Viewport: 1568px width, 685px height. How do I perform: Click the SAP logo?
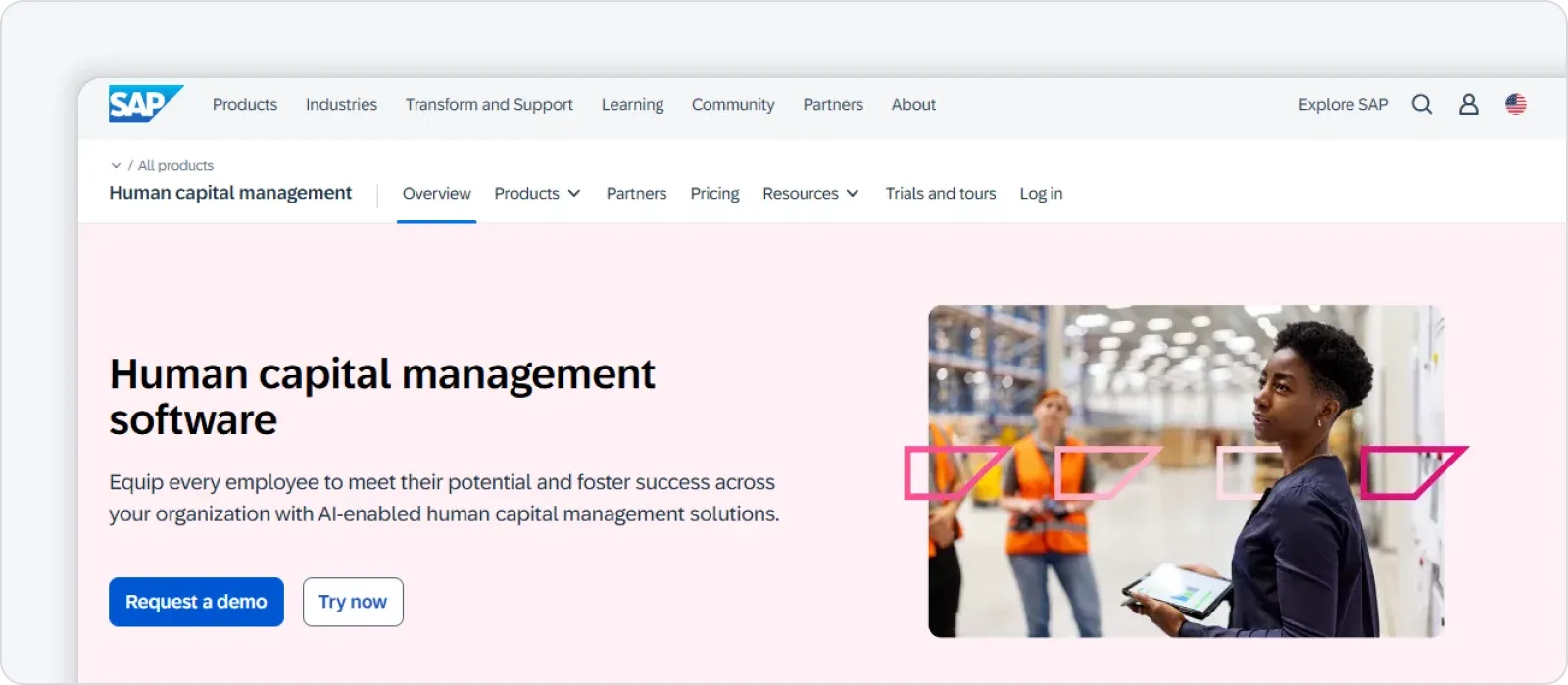coord(145,104)
